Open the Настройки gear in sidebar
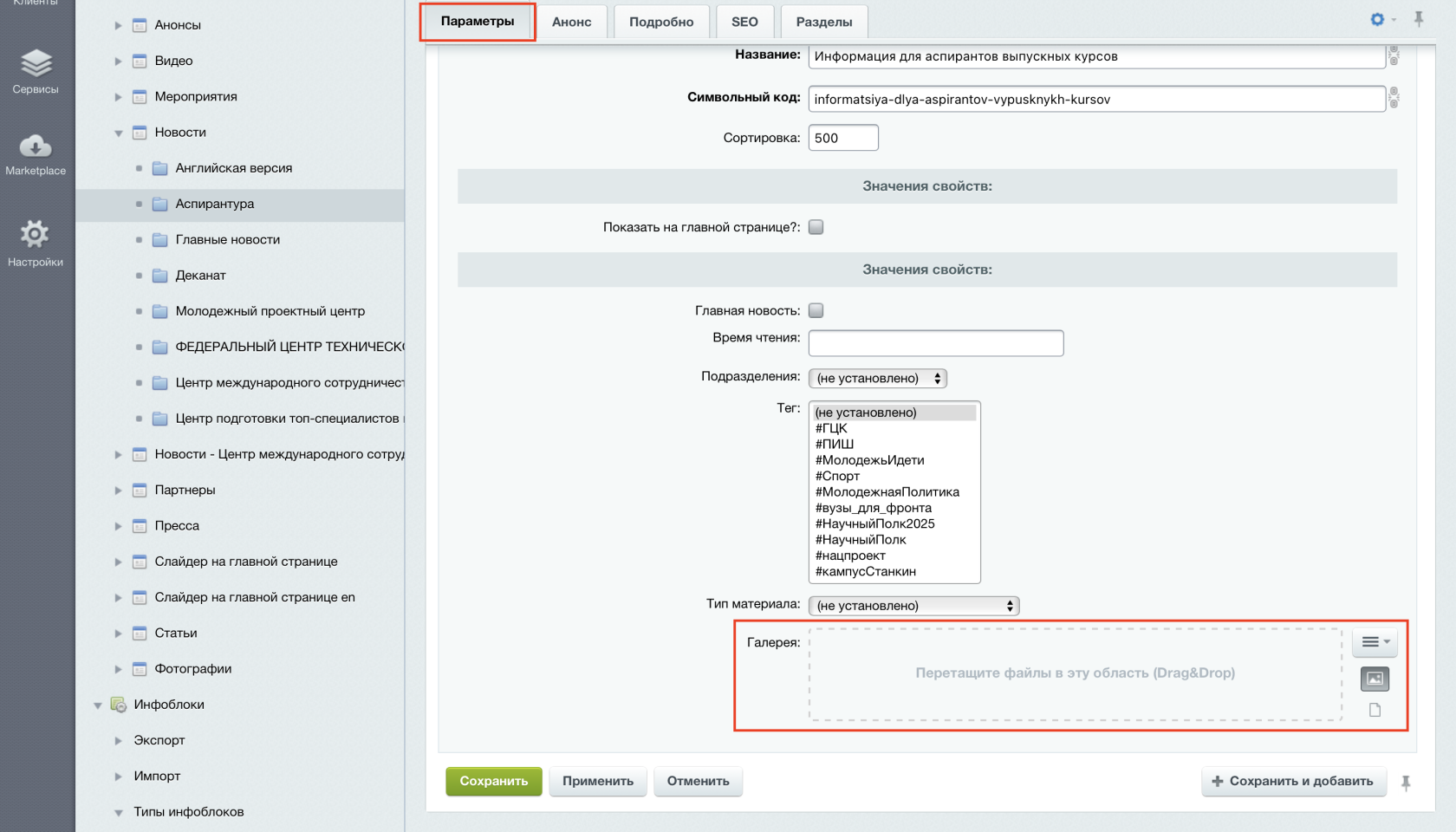 pyautogui.click(x=36, y=244)
